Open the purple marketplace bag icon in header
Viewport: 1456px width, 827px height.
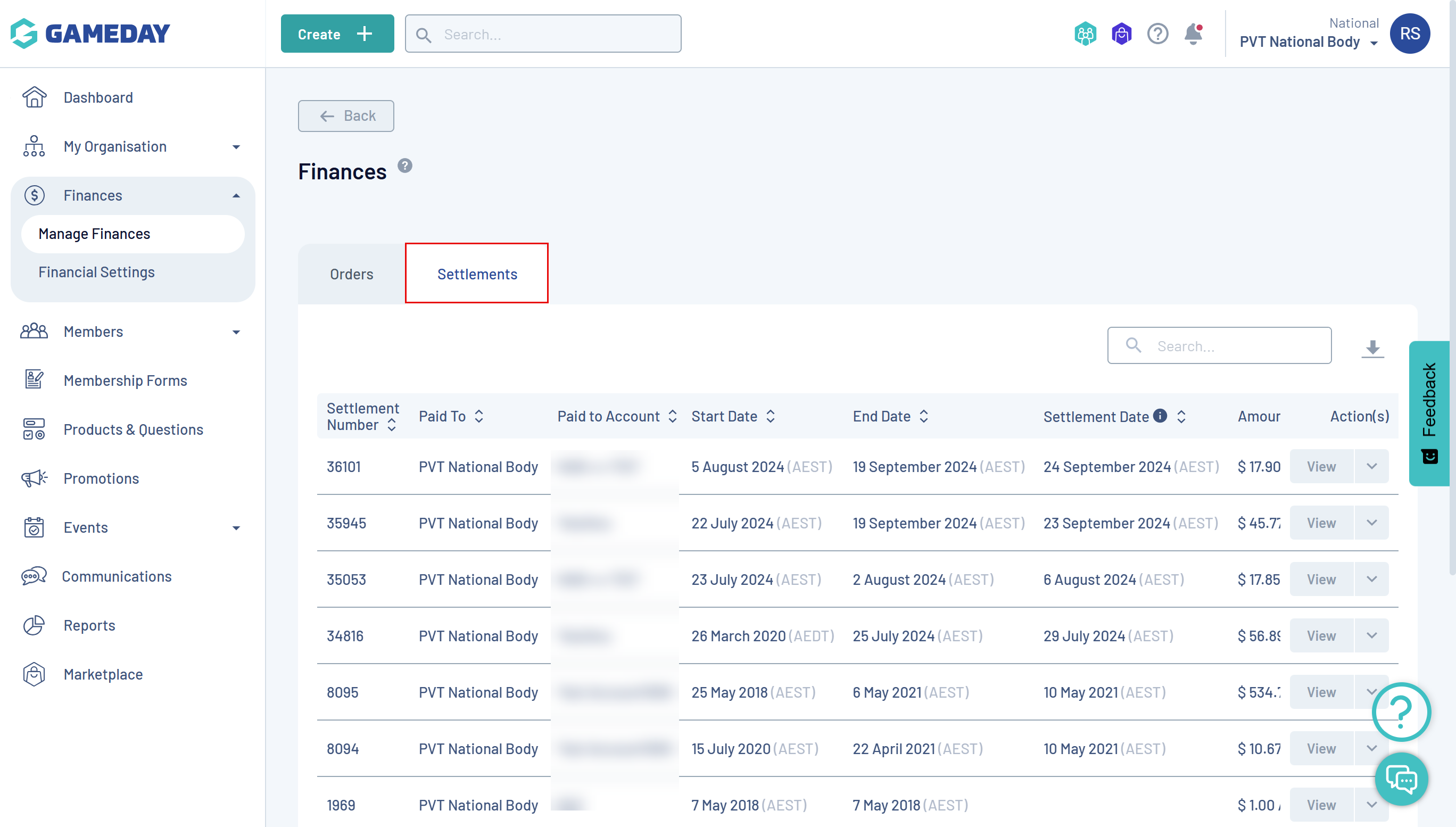(x=1121, y=34)
